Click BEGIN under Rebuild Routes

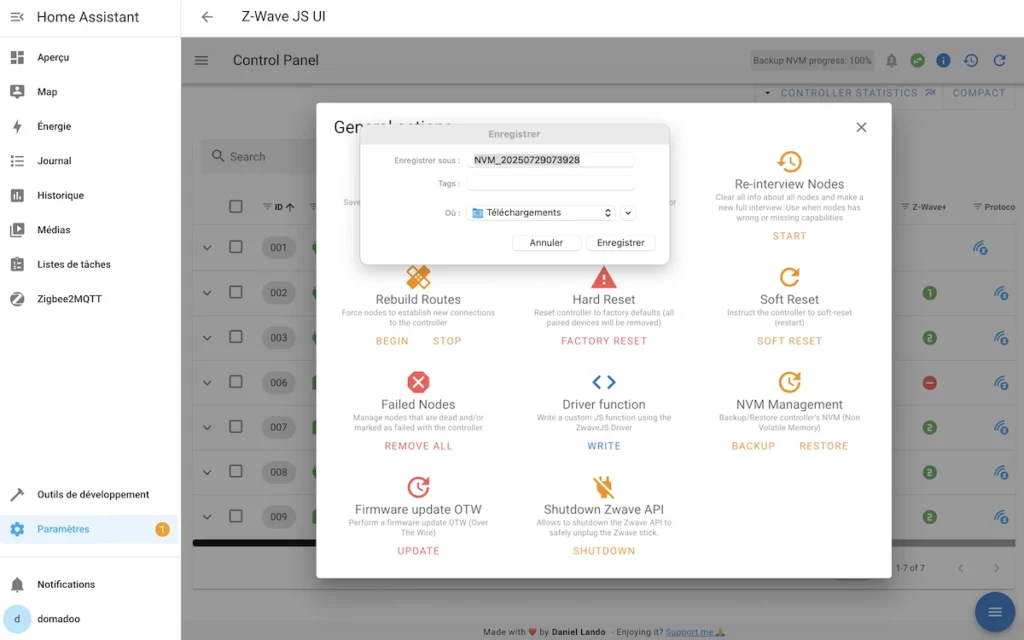[392, 341]
